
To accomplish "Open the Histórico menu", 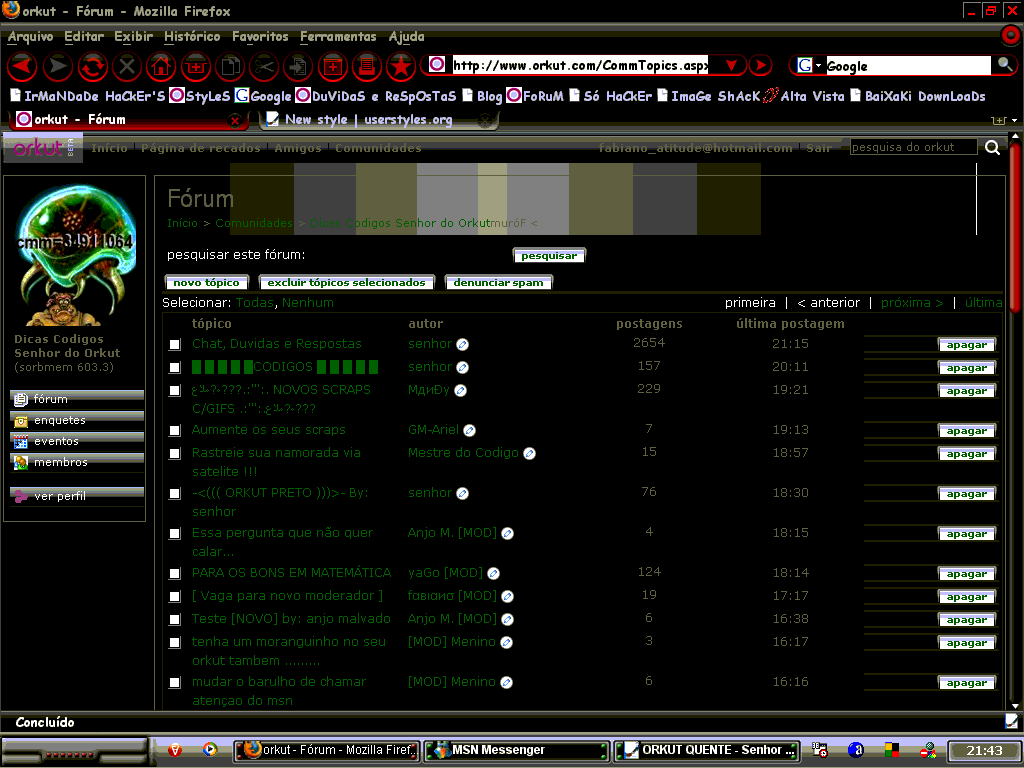I will (192, 37).
